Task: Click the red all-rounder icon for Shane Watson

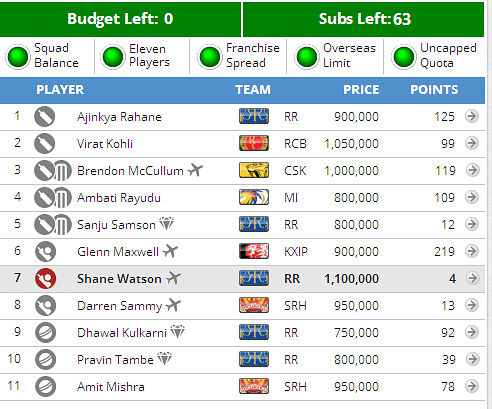Action: tap(45, 279)
